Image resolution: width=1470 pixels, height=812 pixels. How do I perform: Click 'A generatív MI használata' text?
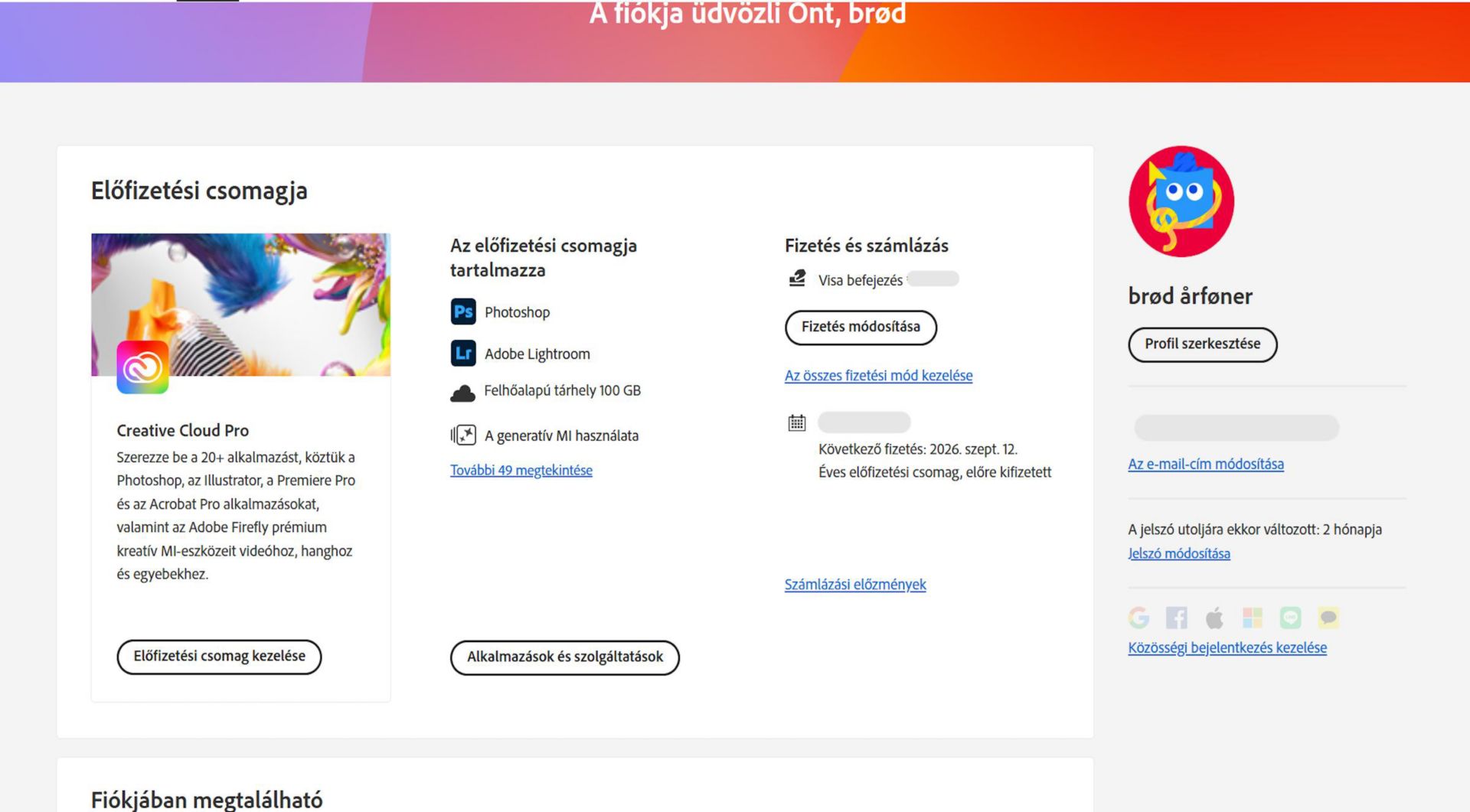coord(561,435)
